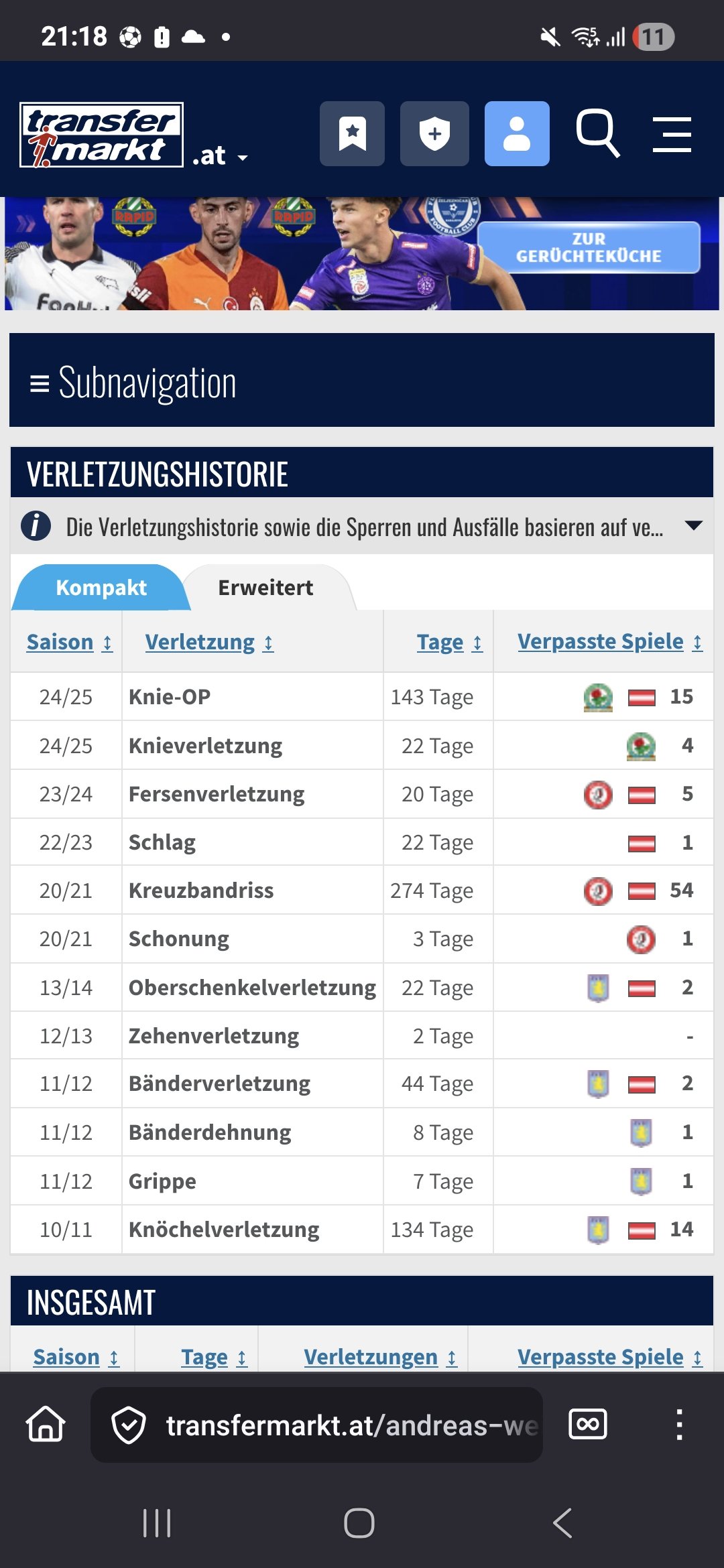The height and width of the screenshot is (1568, 724).
Task: Tap the browser home icon
Action: (46, 1424)
